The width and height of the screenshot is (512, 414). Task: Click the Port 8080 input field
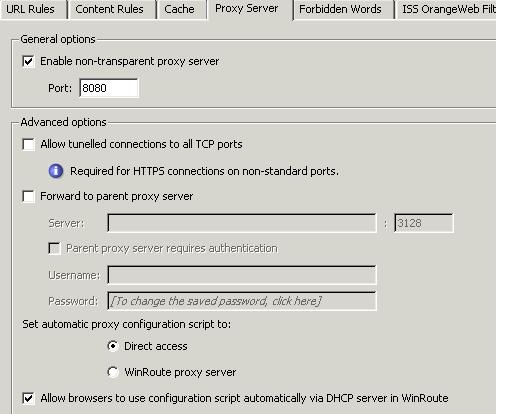pyautogui.click(x=109, y=88)
